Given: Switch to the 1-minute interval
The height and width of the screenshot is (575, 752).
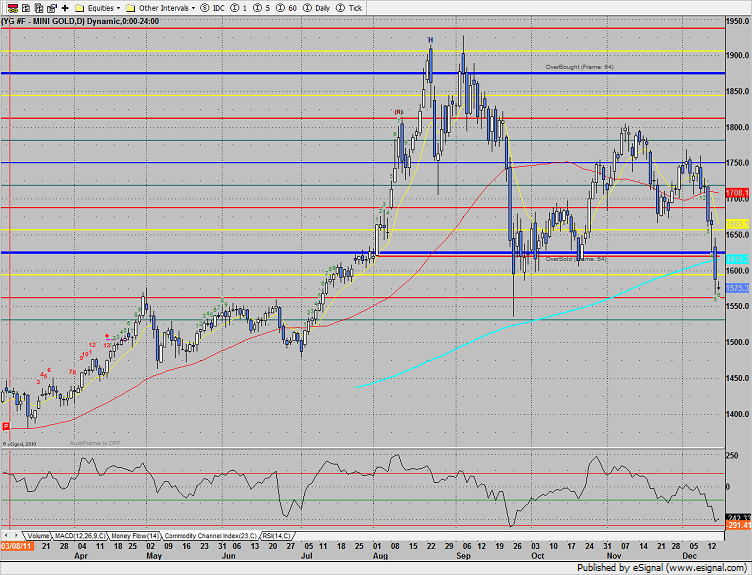Looking at the screenshot, I should (239, 8).
